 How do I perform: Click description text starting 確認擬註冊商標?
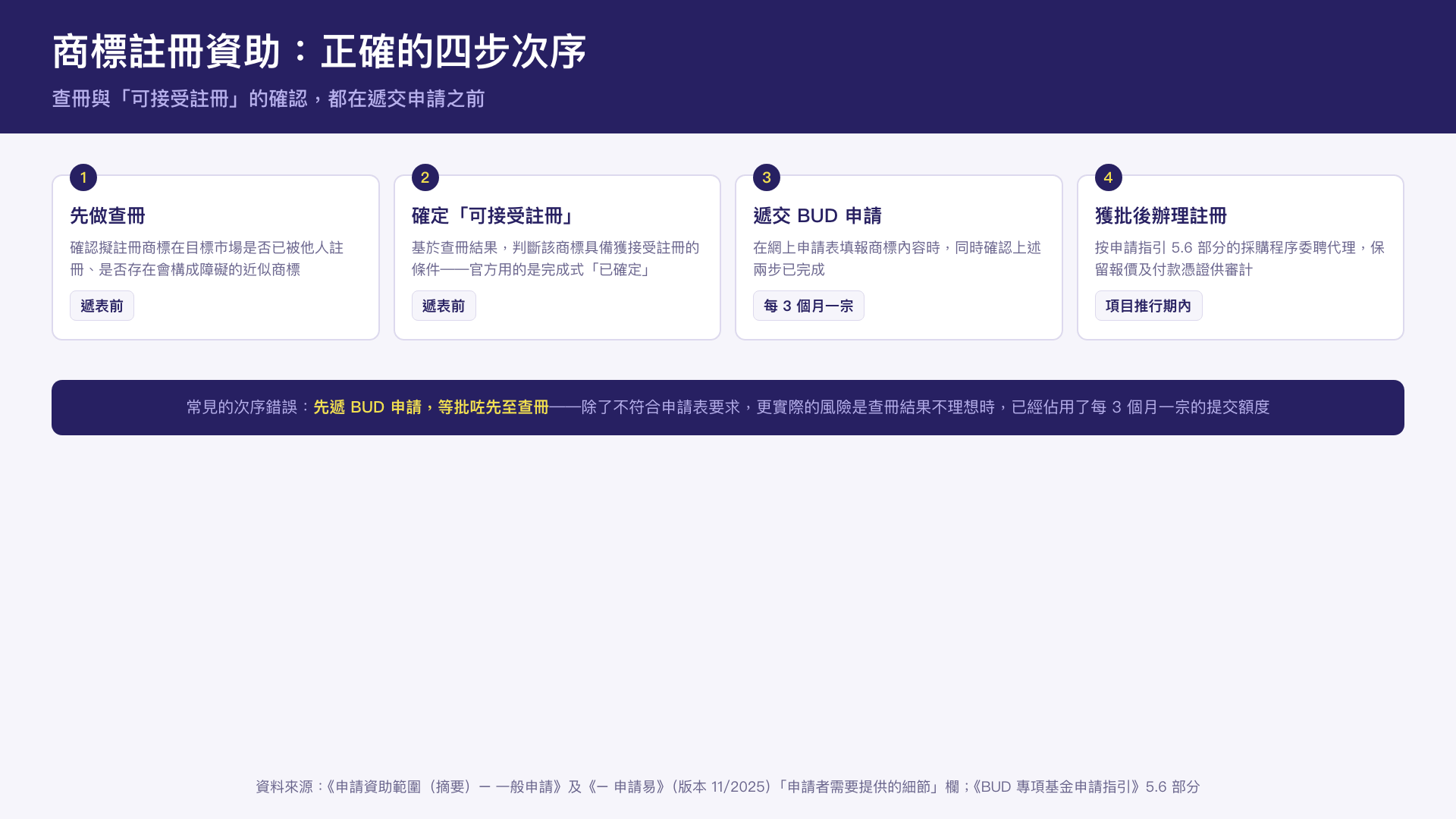click(207, 259)
